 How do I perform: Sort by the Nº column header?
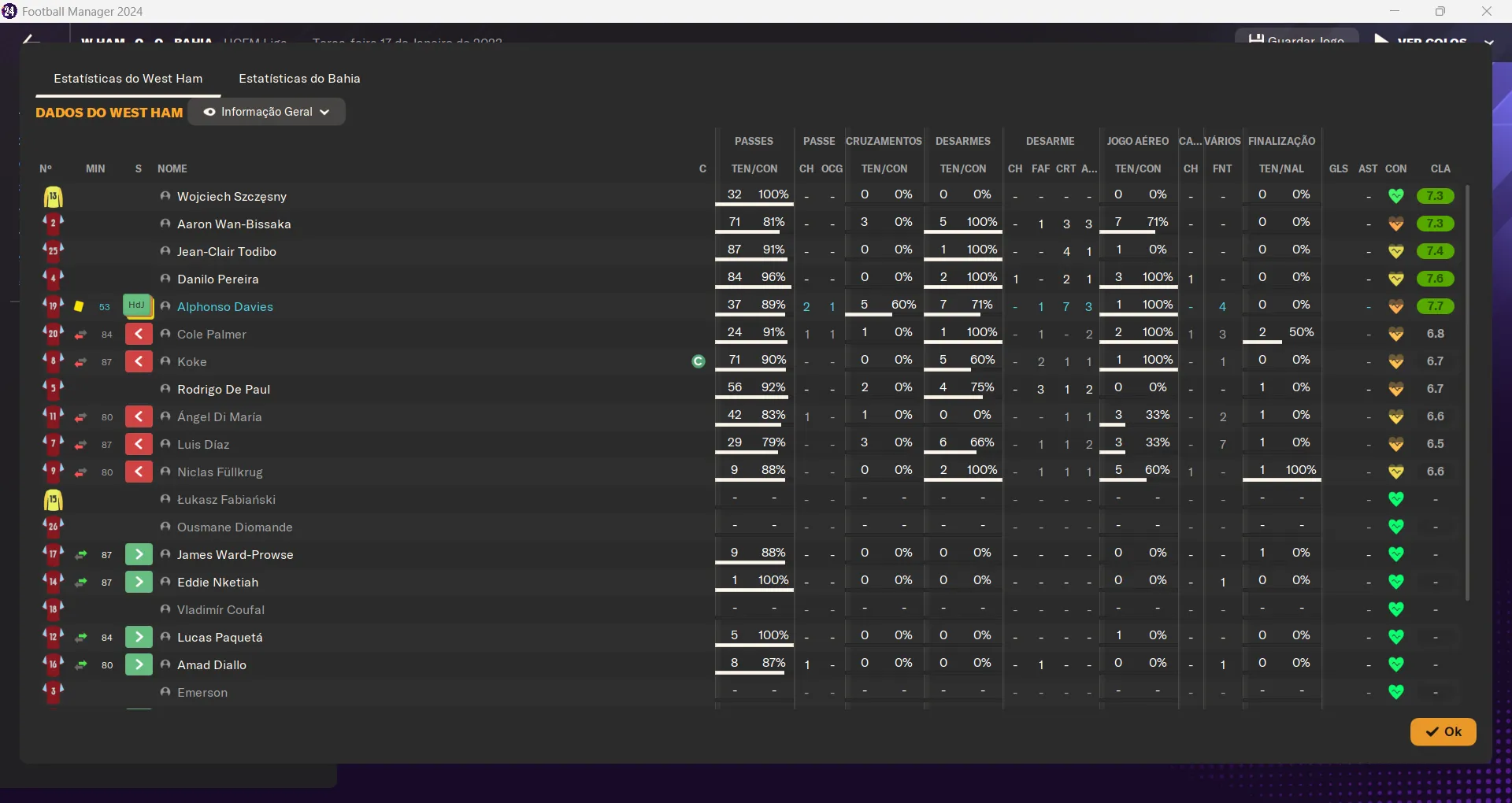(x=46, y=168)
